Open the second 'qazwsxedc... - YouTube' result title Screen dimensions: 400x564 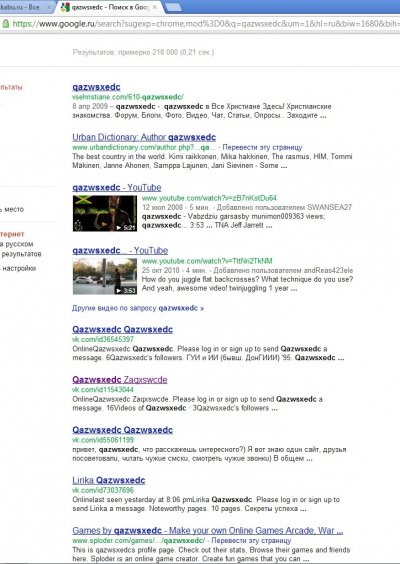click(x=120, y=251)
